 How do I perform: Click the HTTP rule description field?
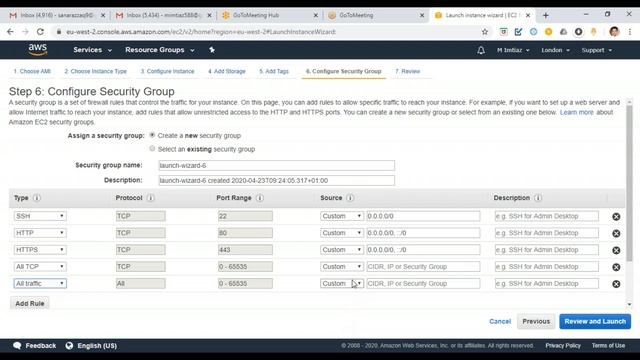(547, 233)
